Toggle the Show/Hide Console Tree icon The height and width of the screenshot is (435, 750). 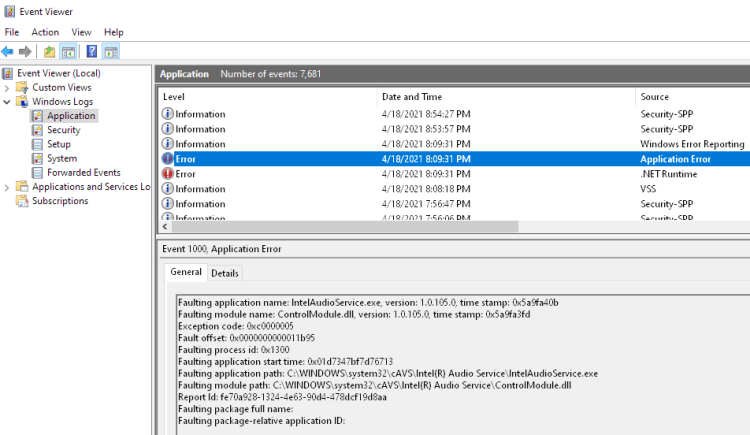68,52
